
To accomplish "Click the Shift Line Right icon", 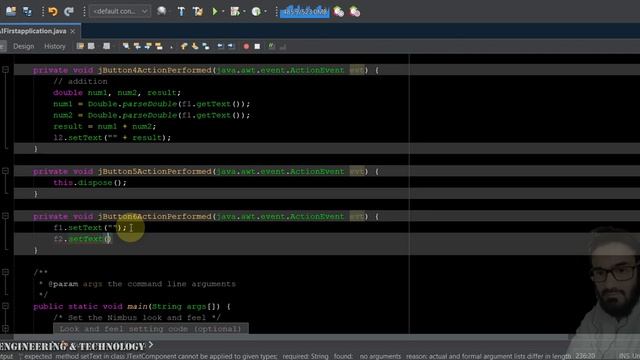I will pyautogui.click(x=231, y=47).
